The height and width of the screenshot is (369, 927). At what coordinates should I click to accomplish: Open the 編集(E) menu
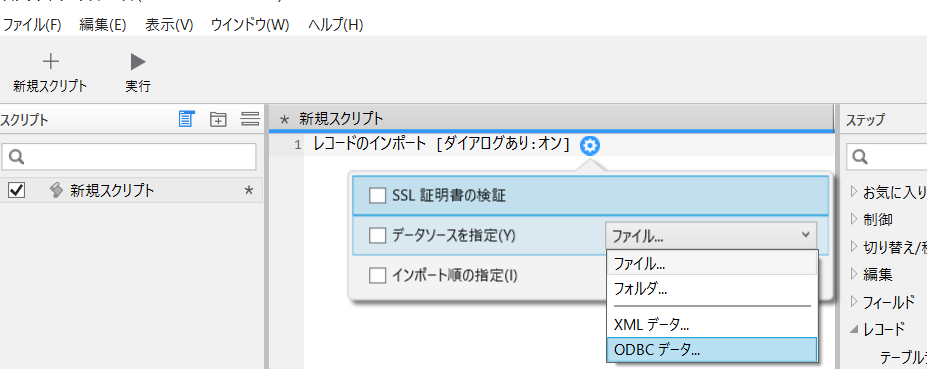click(x=103, y=25)
